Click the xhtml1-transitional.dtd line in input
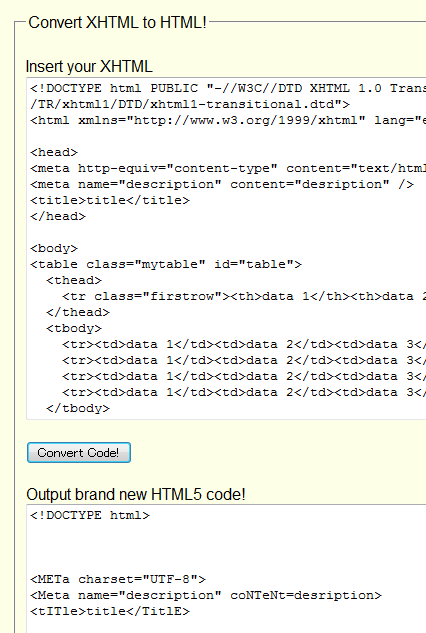 (x=190, y=105)
